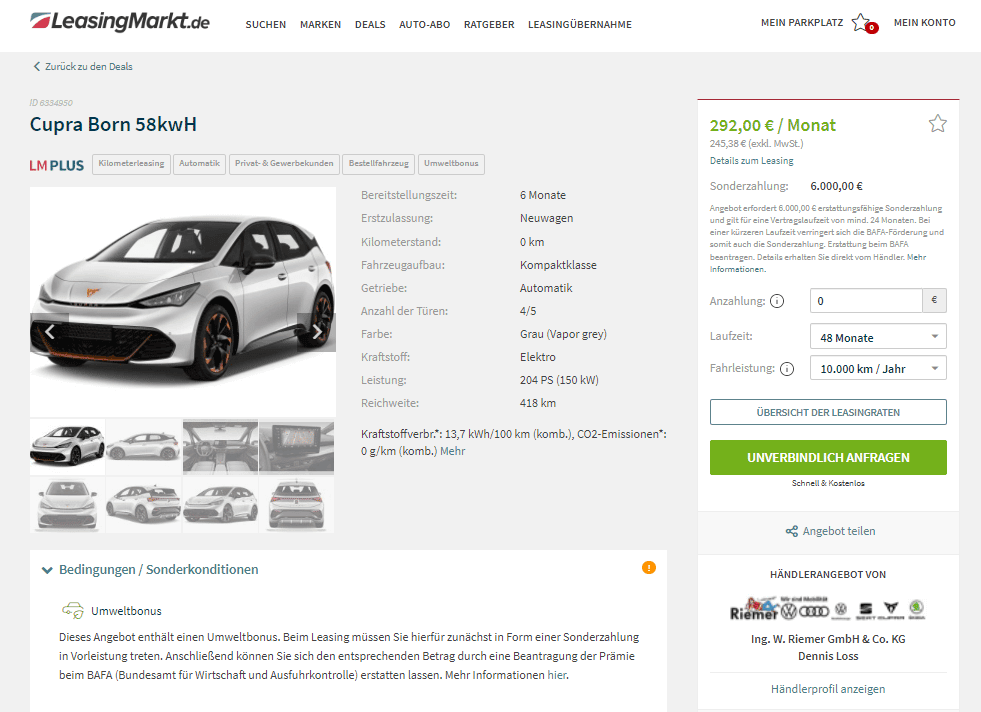
Task: Click the Umweltbonus car icon
Action: (x=73, y=611)
